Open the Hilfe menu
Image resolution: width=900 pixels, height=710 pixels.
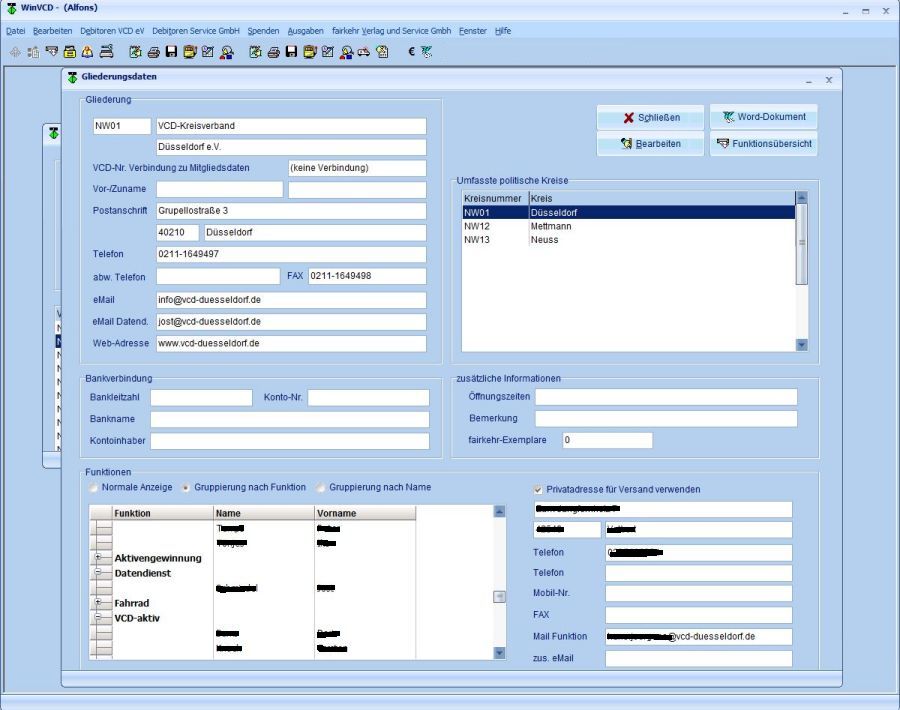tap(503, 31)
